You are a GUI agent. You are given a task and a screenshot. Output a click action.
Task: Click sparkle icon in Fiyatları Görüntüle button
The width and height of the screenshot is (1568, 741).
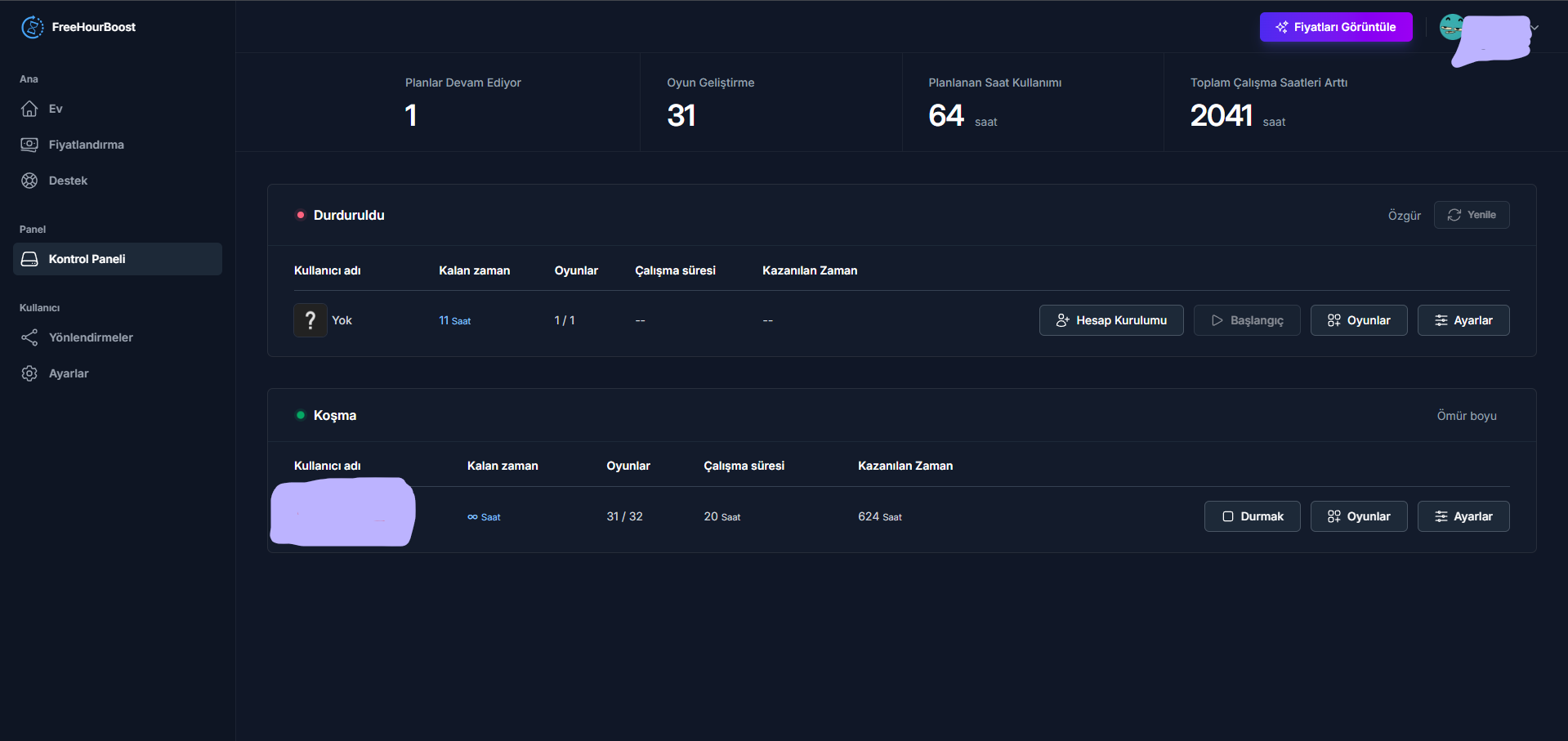coord(1281,27)
